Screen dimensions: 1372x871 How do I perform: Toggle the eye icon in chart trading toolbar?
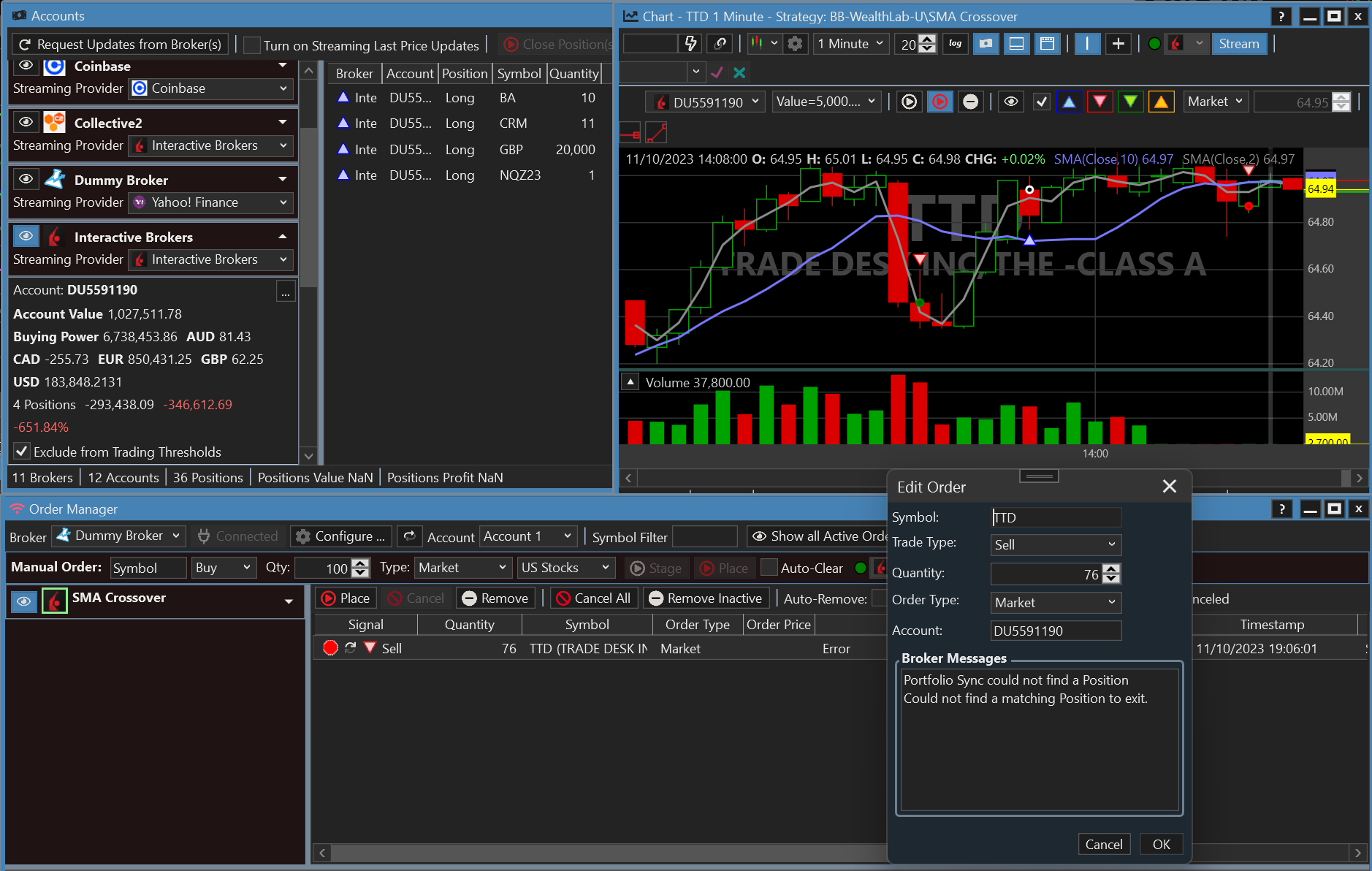pos(1010,102)
